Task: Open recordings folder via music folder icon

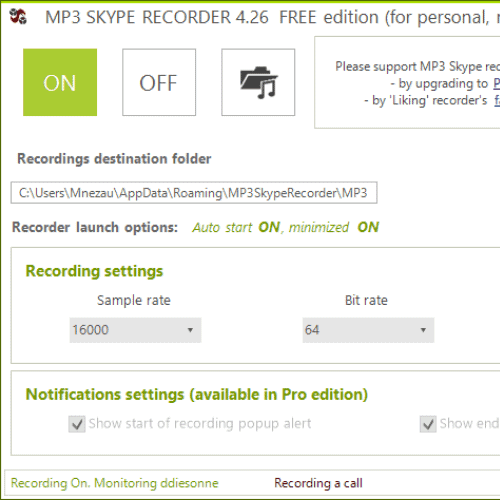Action: 258,82
